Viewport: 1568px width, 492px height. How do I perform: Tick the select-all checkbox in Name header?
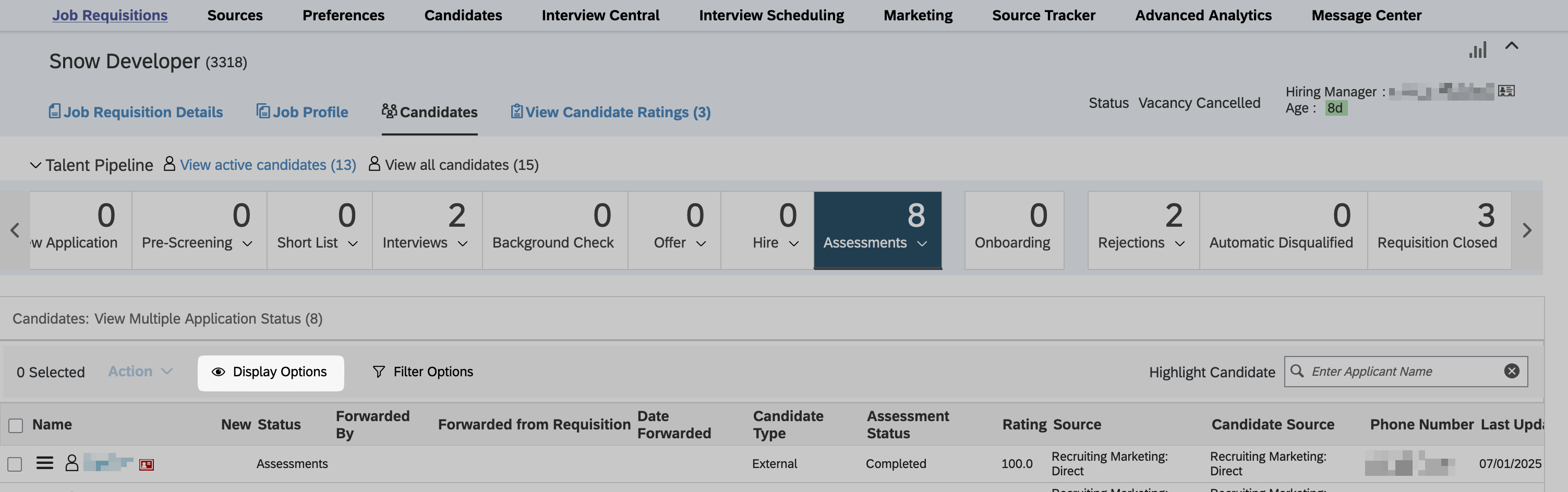click(16, 425)
